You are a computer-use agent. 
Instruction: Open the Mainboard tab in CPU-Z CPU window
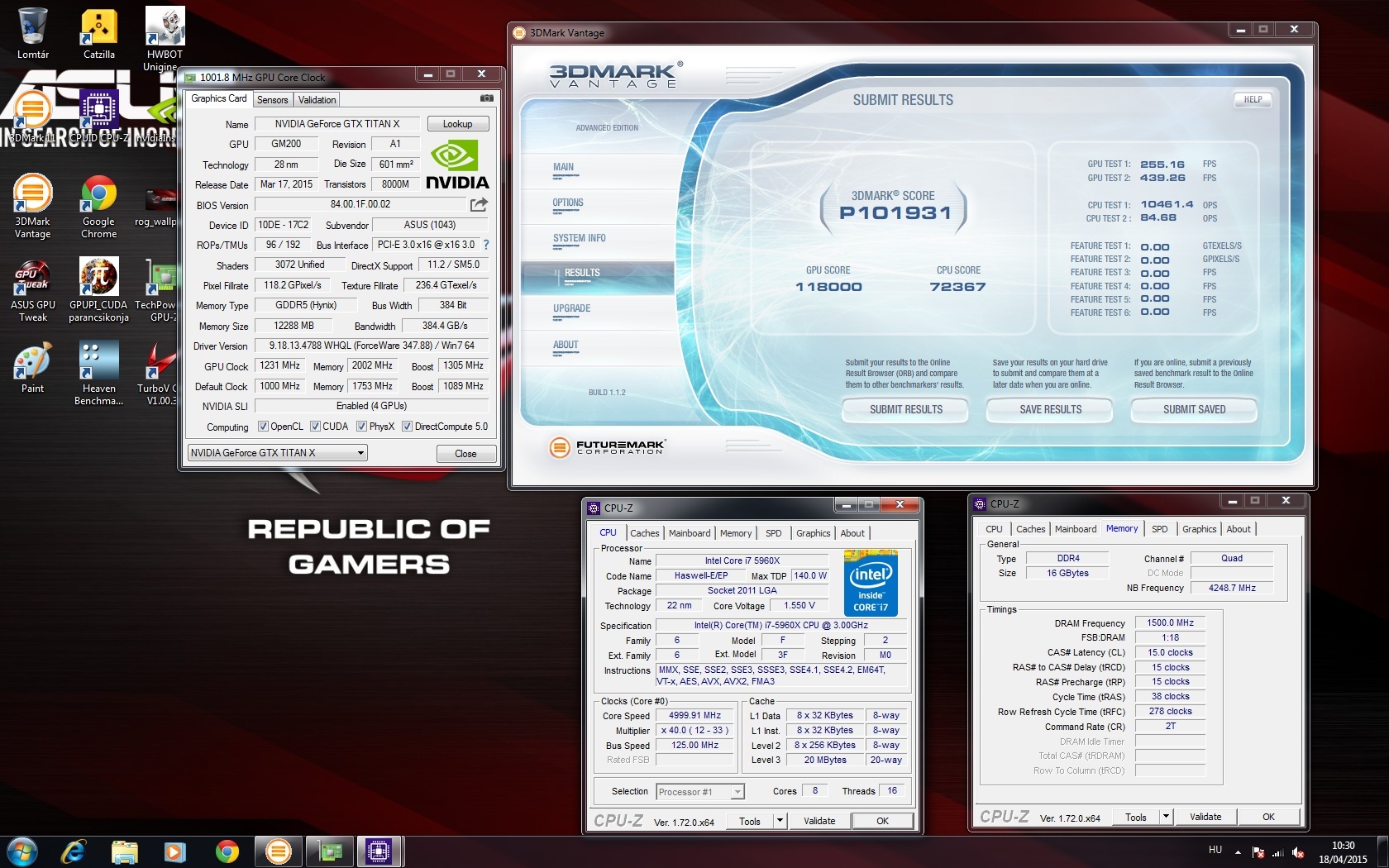(690, 533)
